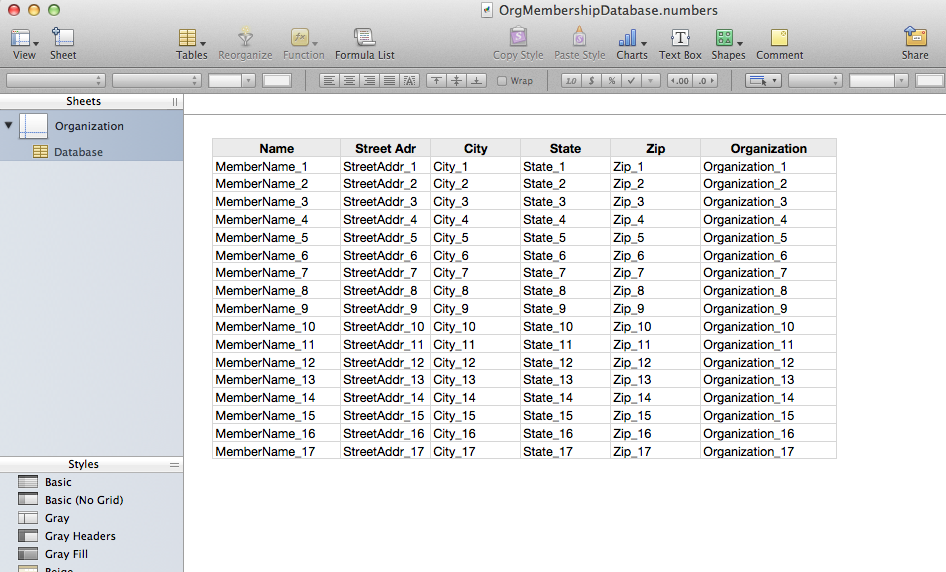
Task: Open cell borders selection dropdown
Action: coord(763,80)
